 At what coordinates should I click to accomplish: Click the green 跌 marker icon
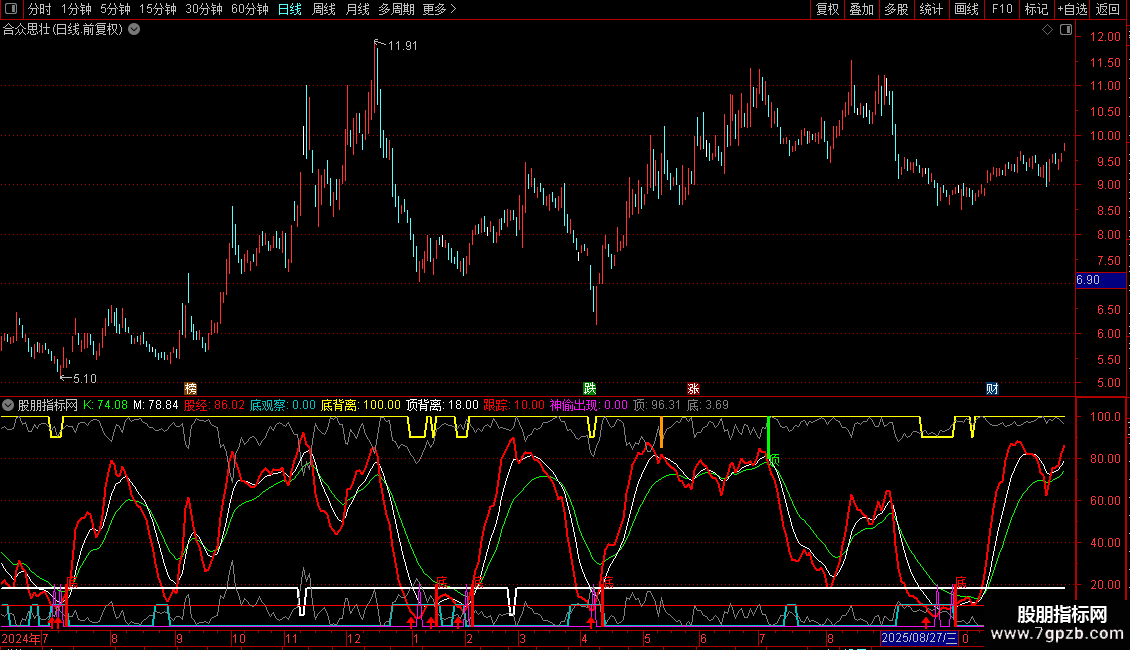590,388
